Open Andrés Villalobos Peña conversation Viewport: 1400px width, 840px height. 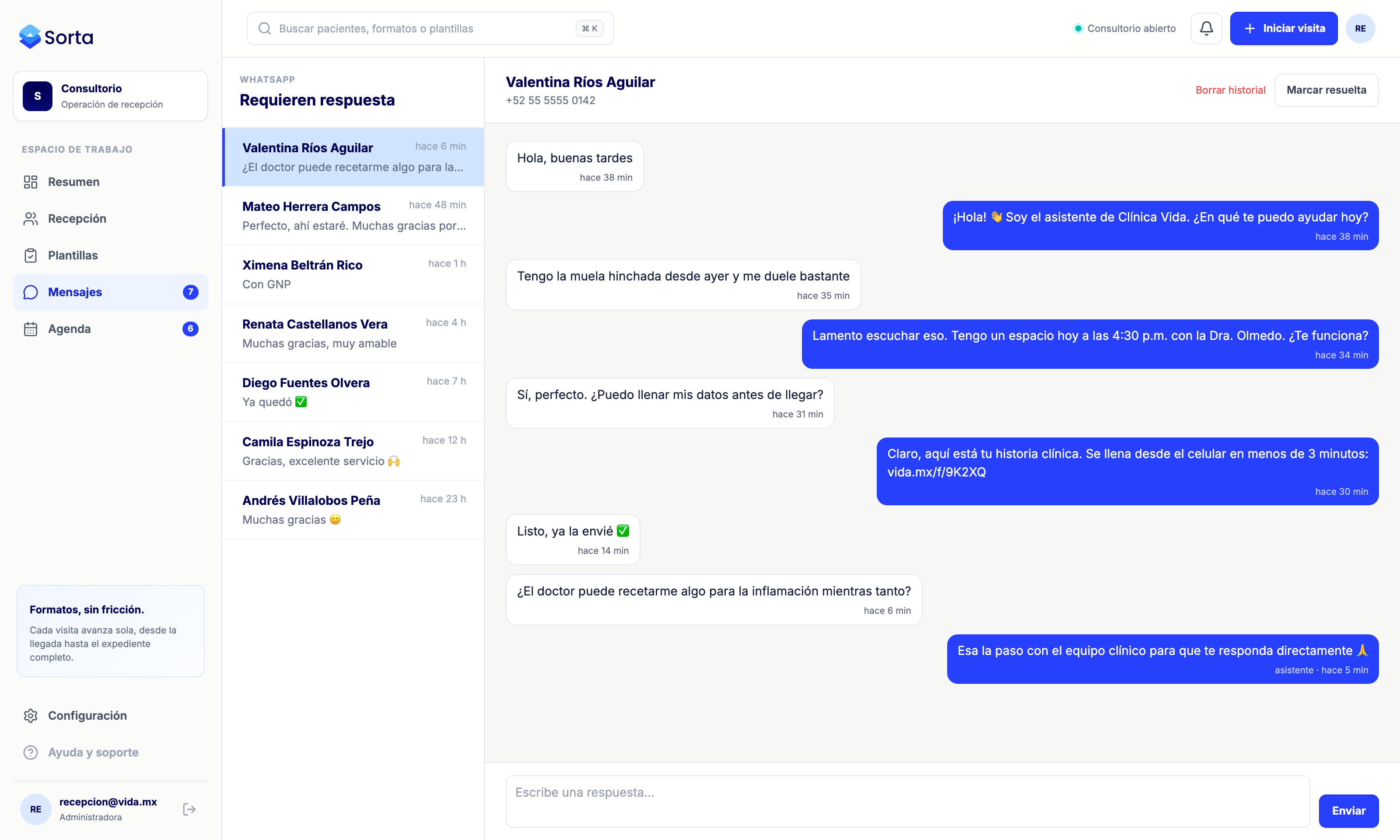tap(353, 510)
